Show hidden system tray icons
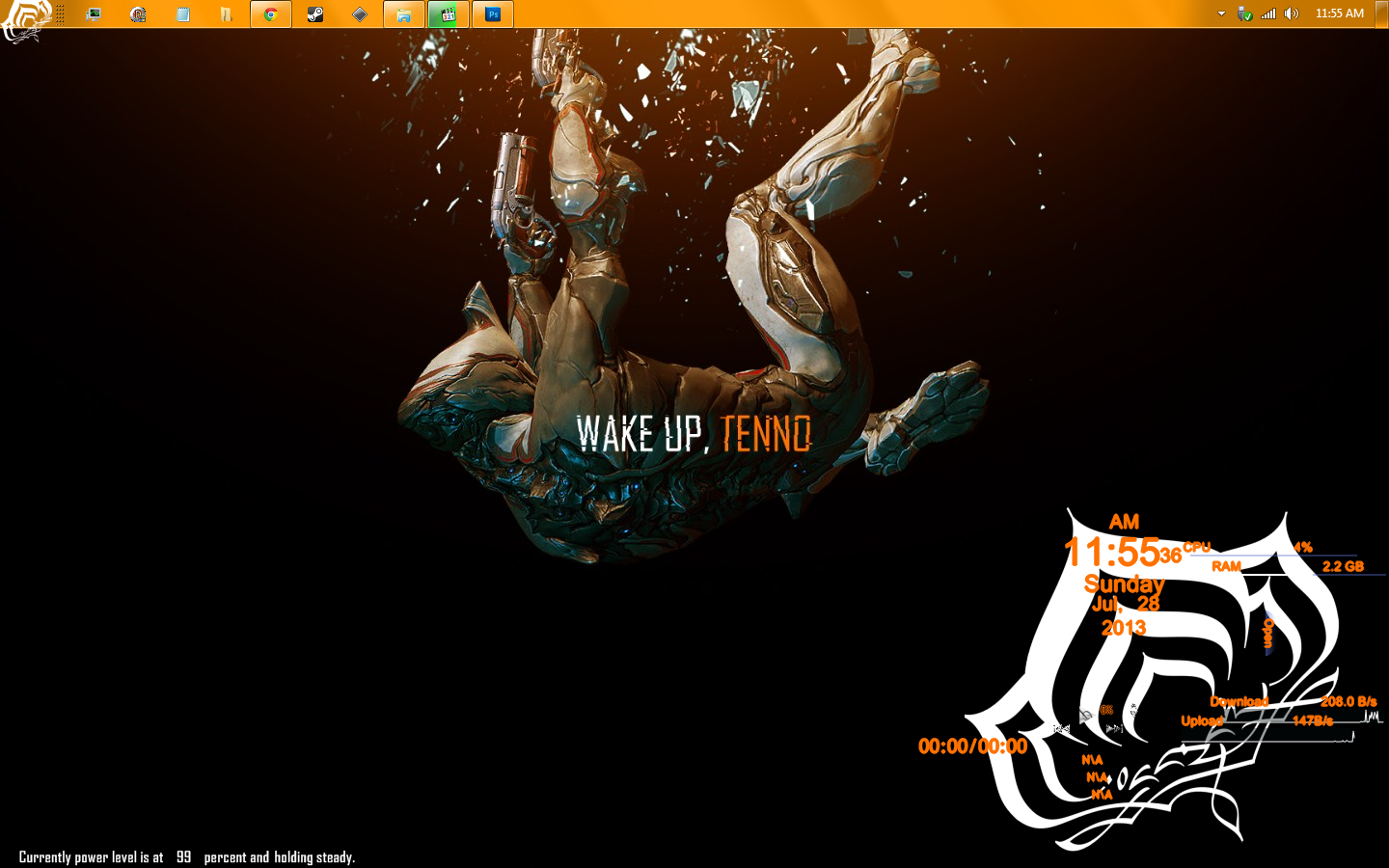The image size is (1389, 868). [x=1221, y=14]
